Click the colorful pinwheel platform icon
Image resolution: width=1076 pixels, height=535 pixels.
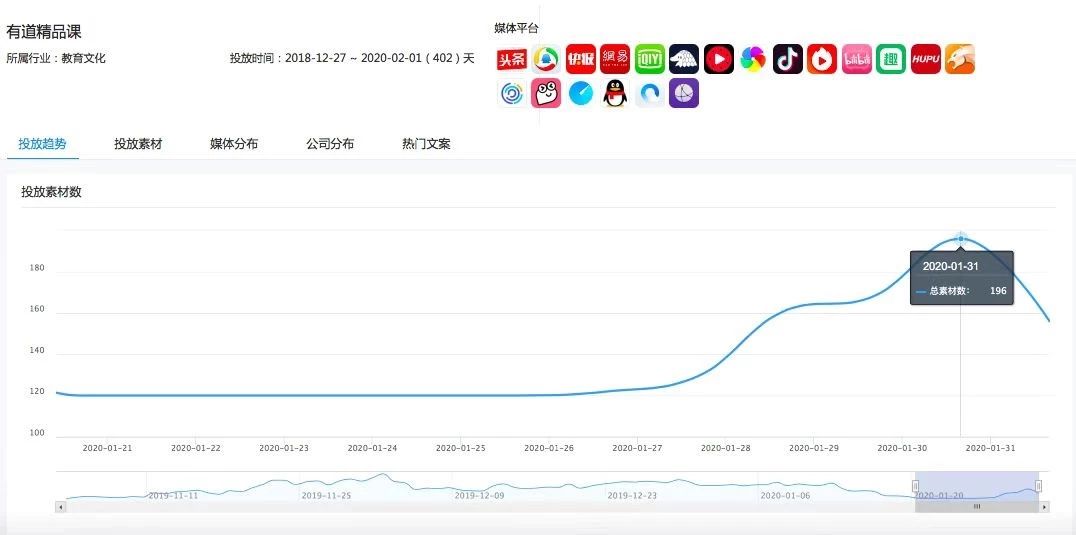point(753,60)
